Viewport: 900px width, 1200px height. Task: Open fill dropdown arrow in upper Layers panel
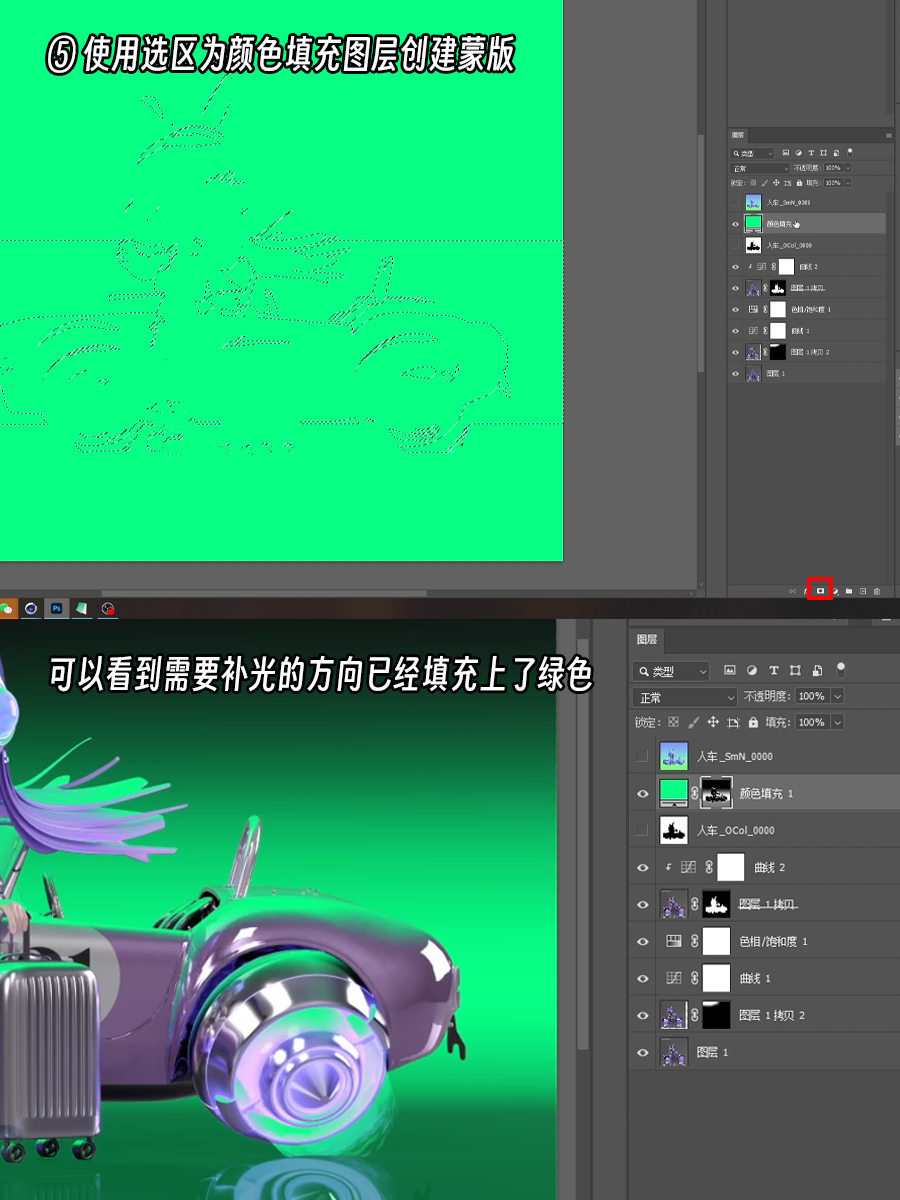pyautogui.click(x=848, y=183)
